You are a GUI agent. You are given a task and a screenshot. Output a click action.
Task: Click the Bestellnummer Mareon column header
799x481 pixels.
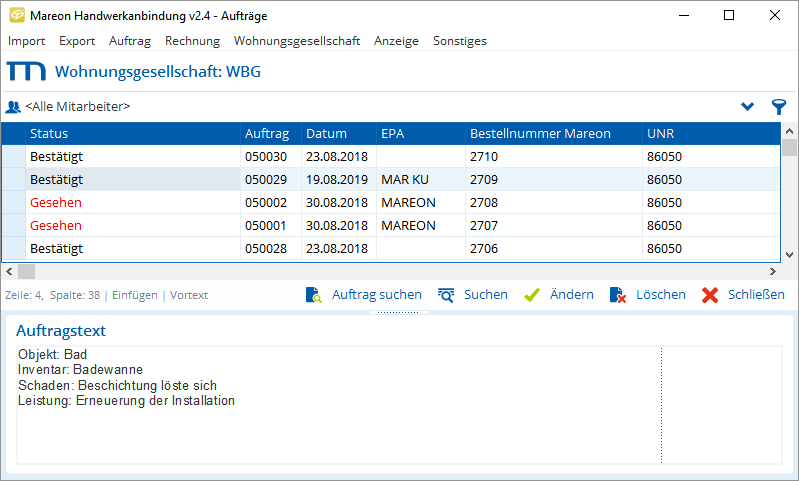coord(538,134)
